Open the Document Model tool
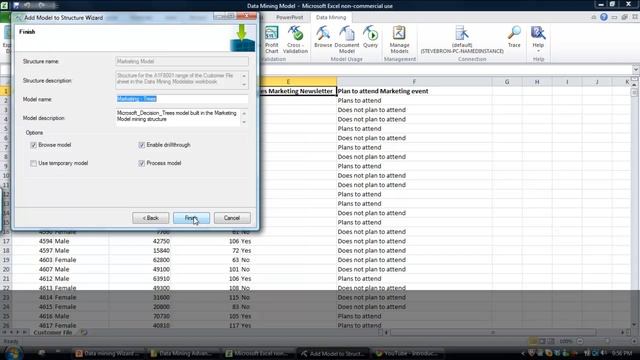Viewport: 640px width, 360px height. coord(347,39)
